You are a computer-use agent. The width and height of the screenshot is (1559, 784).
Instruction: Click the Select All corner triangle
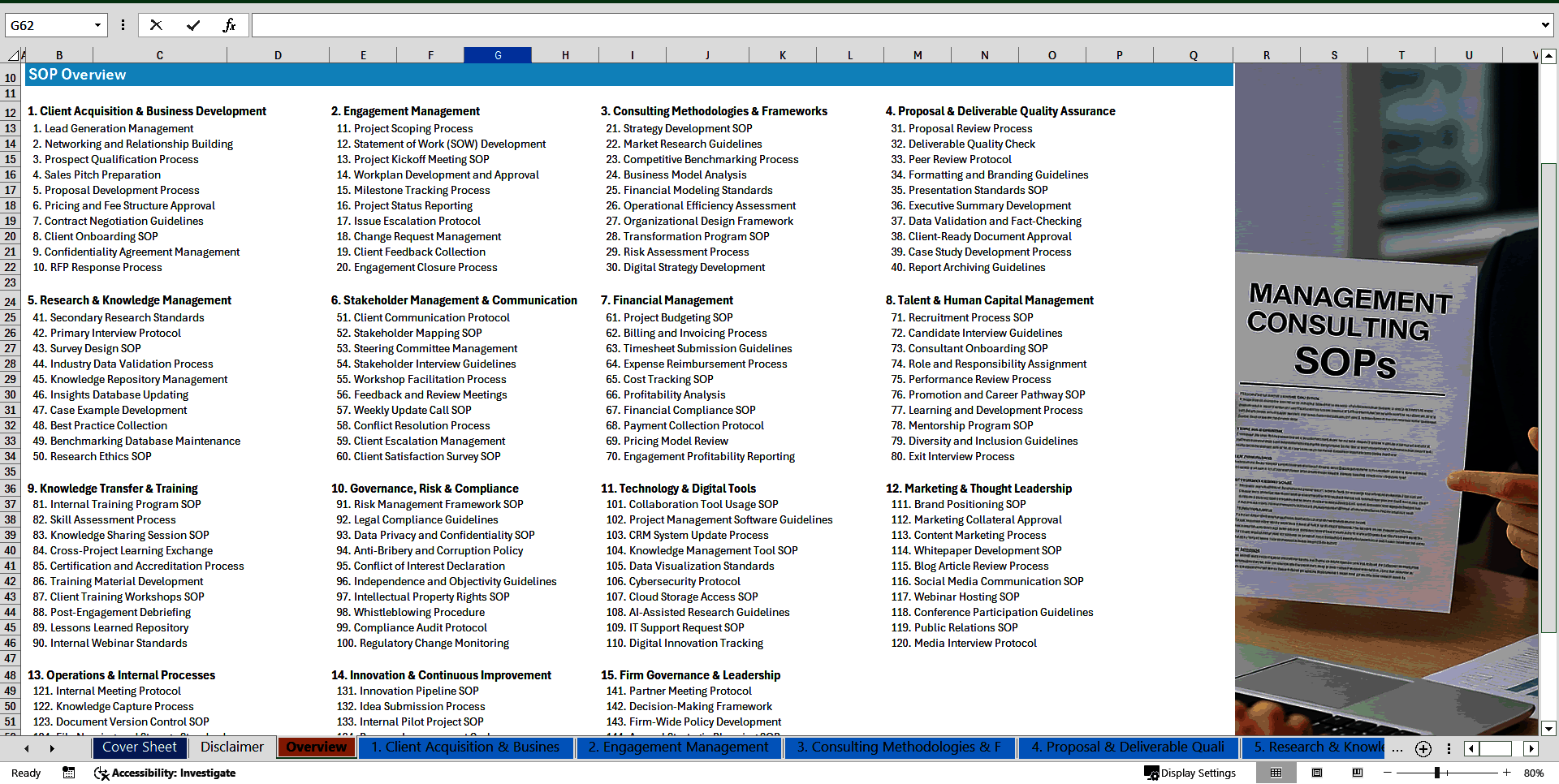click(x=14, y=55)
